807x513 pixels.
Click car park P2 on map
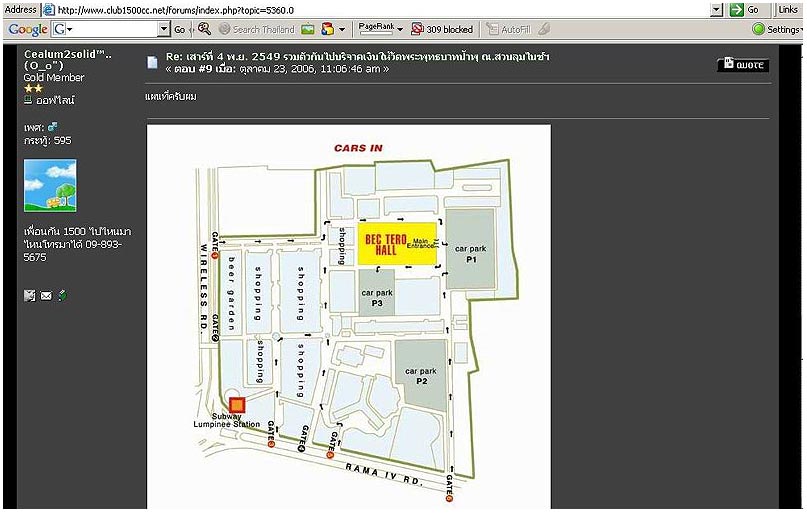[x=420, y=376]
